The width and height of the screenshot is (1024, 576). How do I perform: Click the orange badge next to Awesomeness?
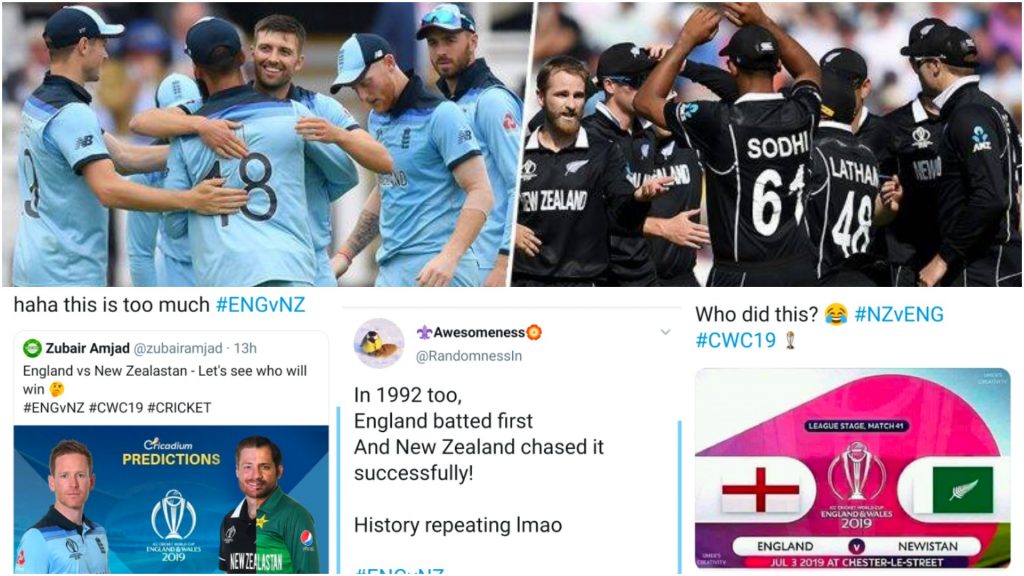click(x=534, y=332)
